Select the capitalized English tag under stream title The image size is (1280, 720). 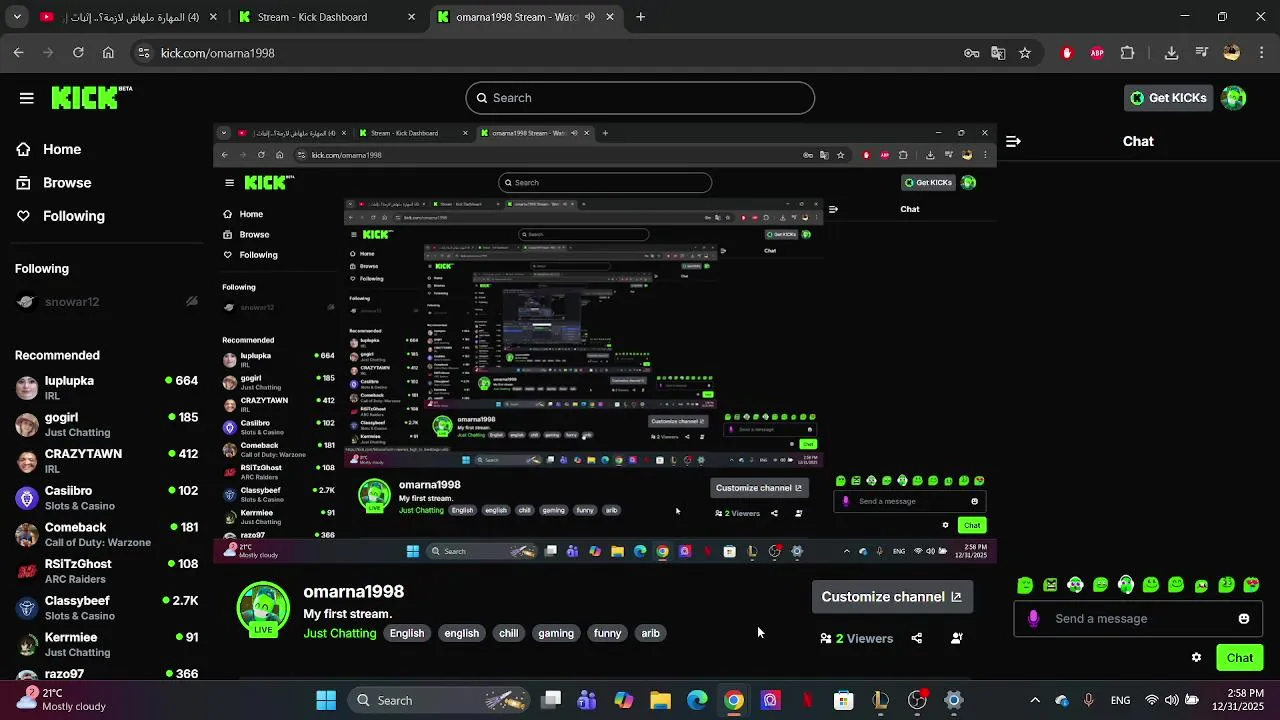click(407, 633)
